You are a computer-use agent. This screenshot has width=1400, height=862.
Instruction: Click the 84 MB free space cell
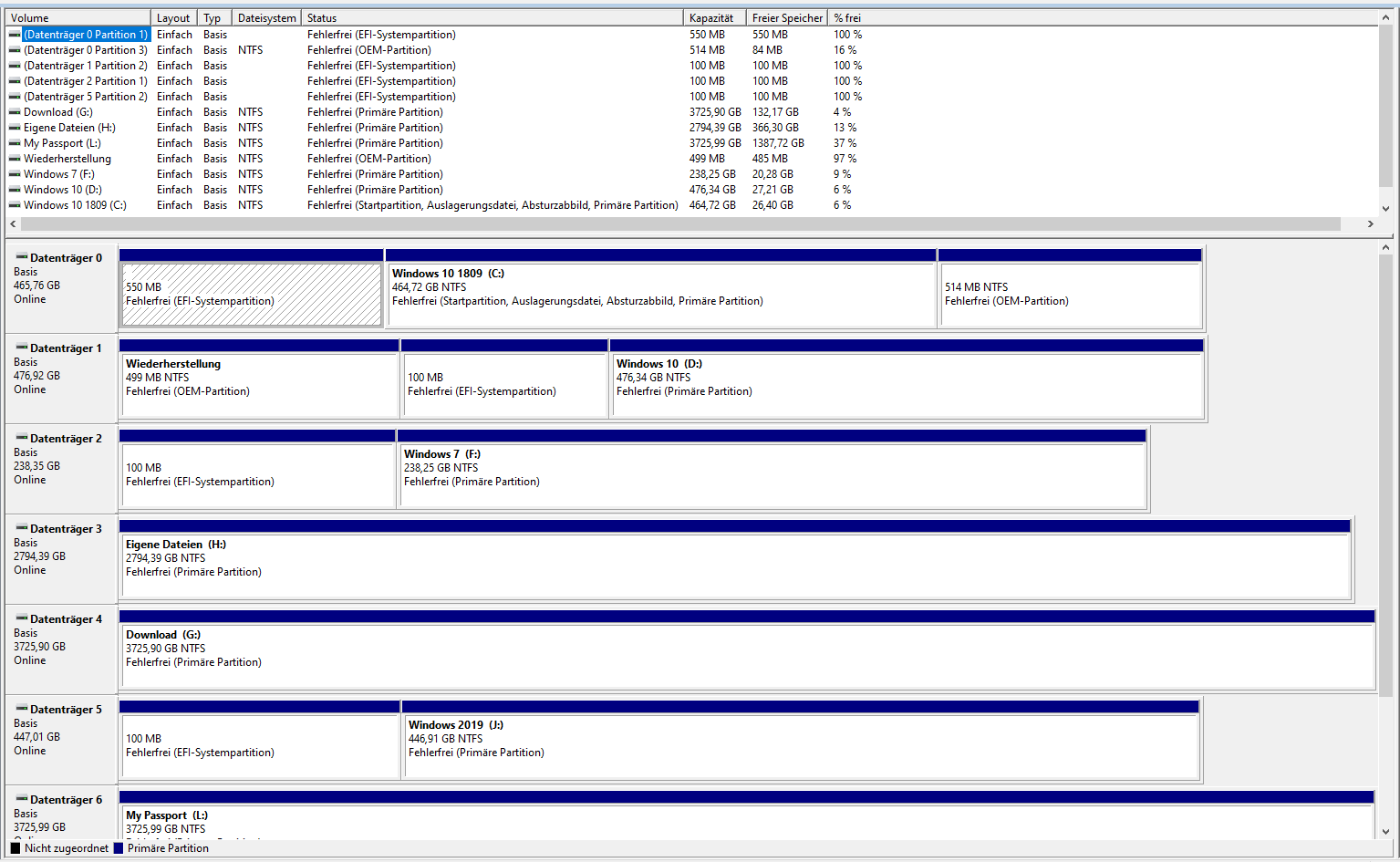pos(767,50)
